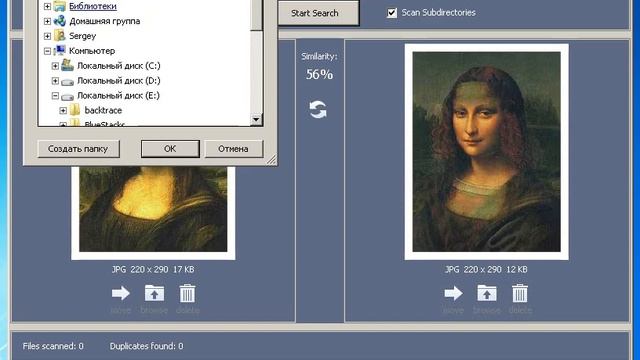Image resolution: width=640 pixels, height=360 pixels.
Task: Click the left image info JPG 220 x 290 17 KB
Action: [153, 269]
